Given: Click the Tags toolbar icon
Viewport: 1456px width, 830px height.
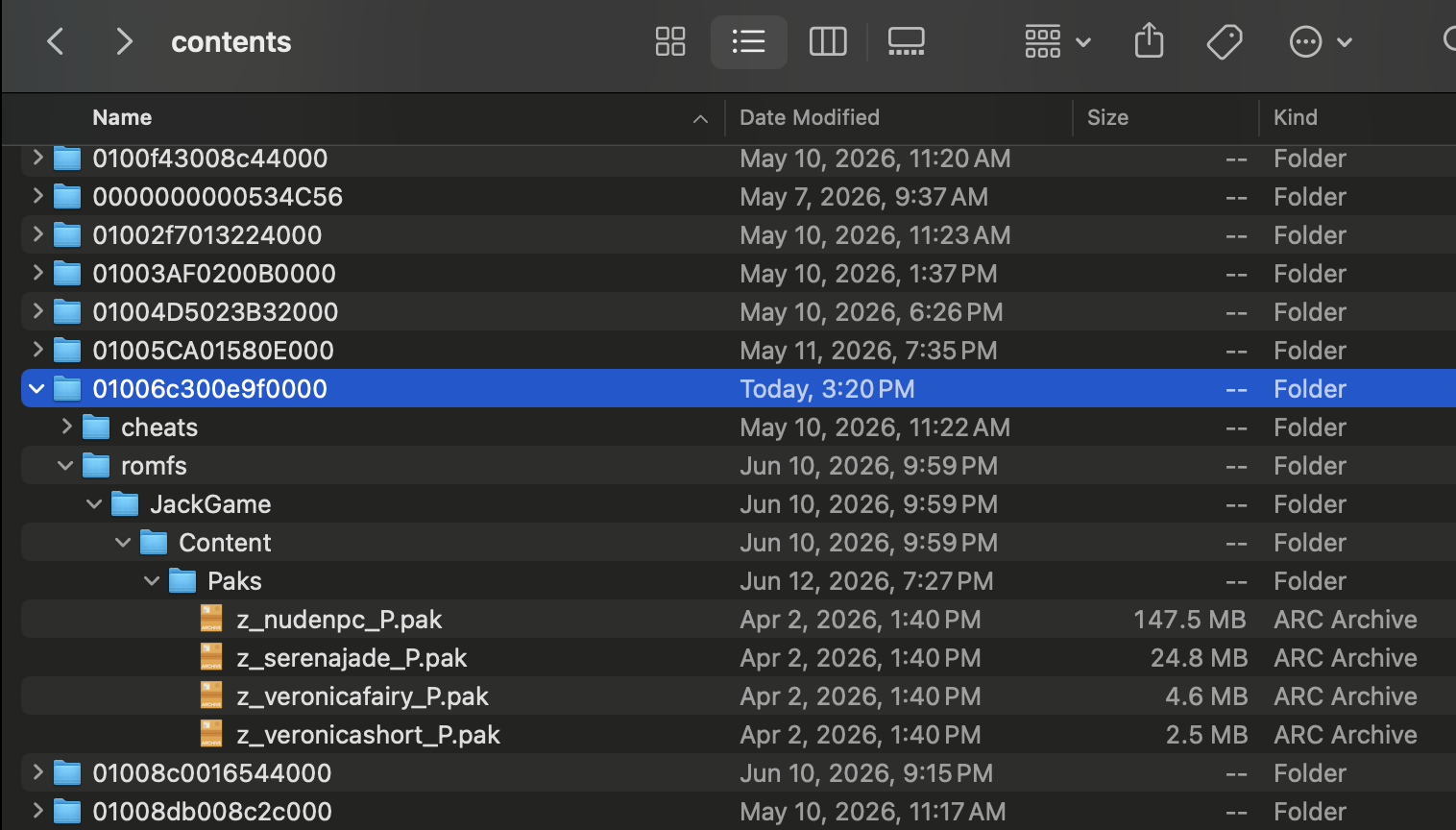Looking at the screenshot, I should 1225,41.
